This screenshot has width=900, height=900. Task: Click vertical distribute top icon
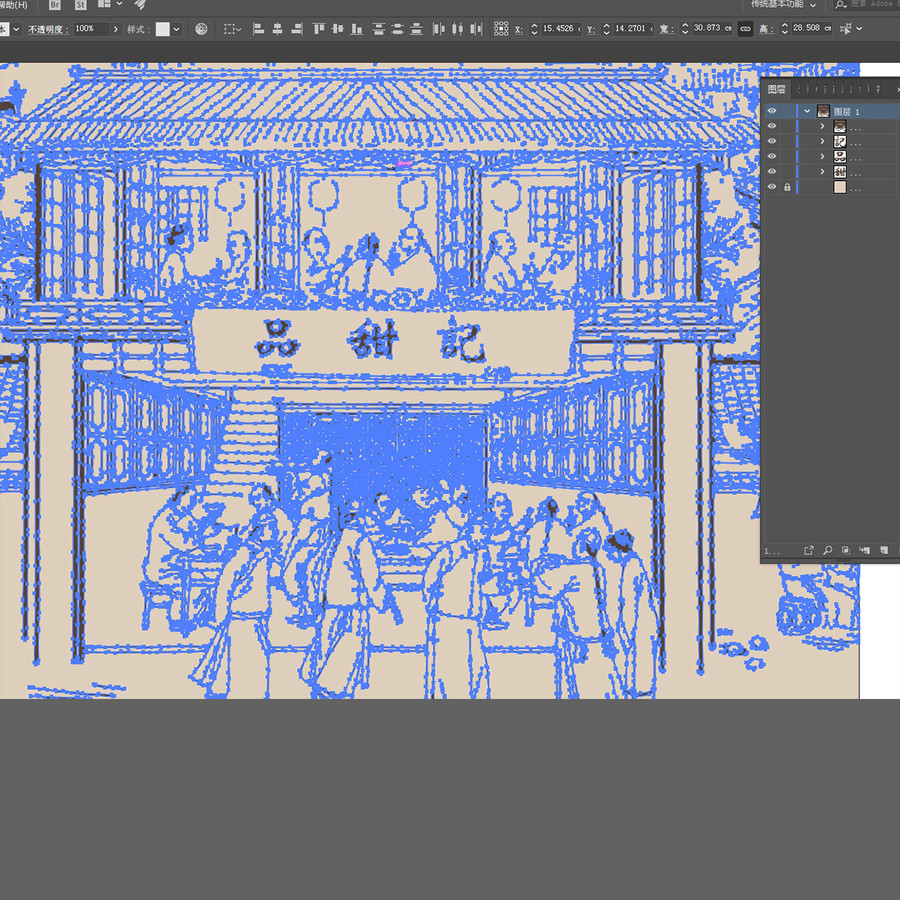[379, 29]
